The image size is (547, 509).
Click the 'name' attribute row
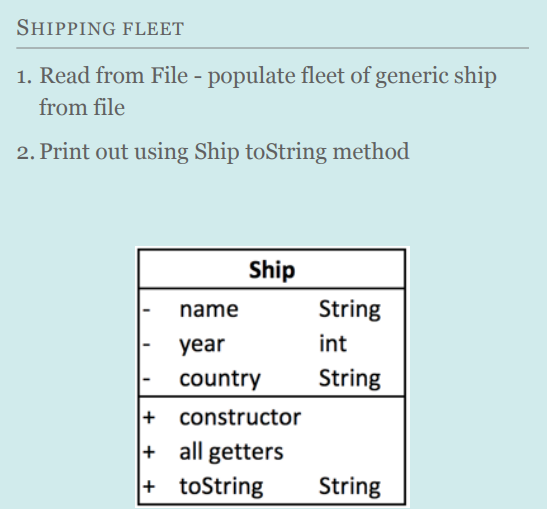[272, 309]
